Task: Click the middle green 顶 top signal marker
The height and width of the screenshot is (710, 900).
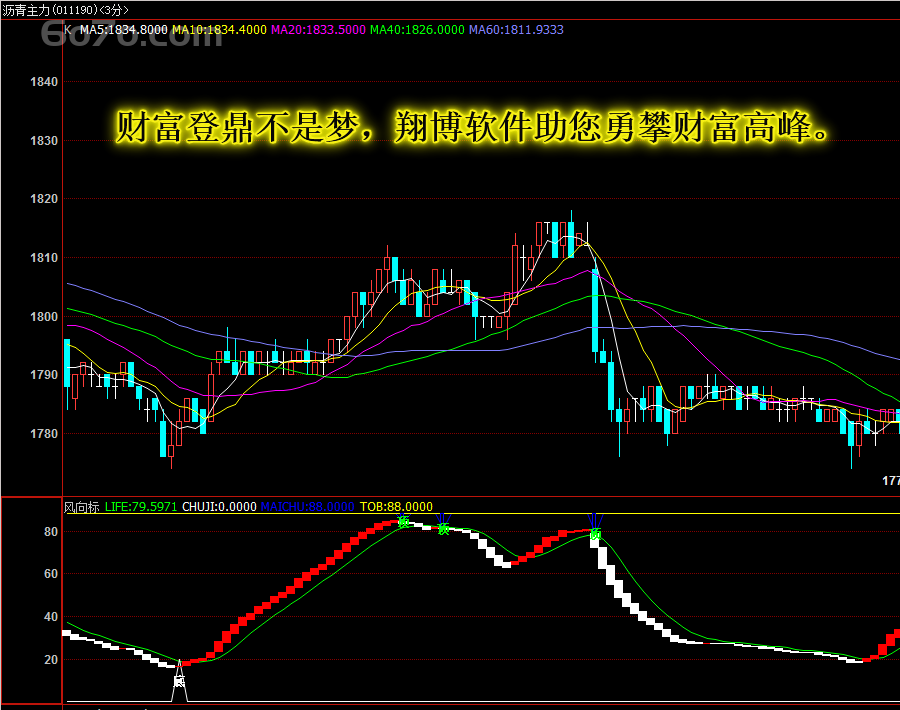Action: click(x=443, y=529)
